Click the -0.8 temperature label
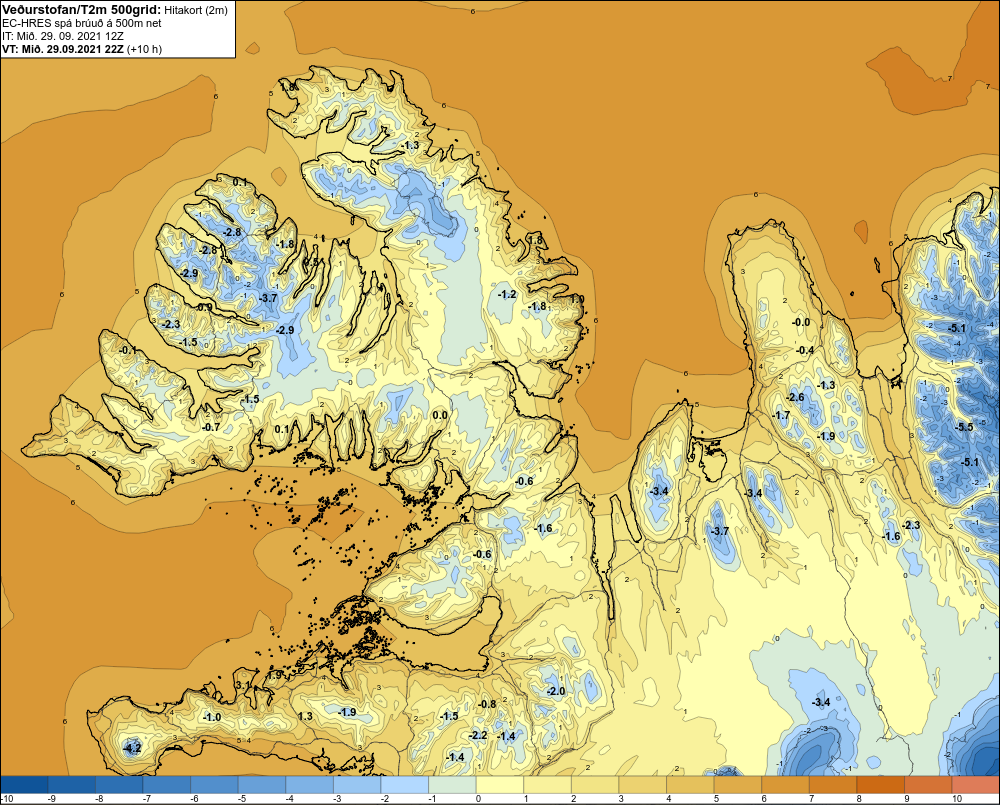This screenshot has height=805, width=1000. tap(487, 704)
